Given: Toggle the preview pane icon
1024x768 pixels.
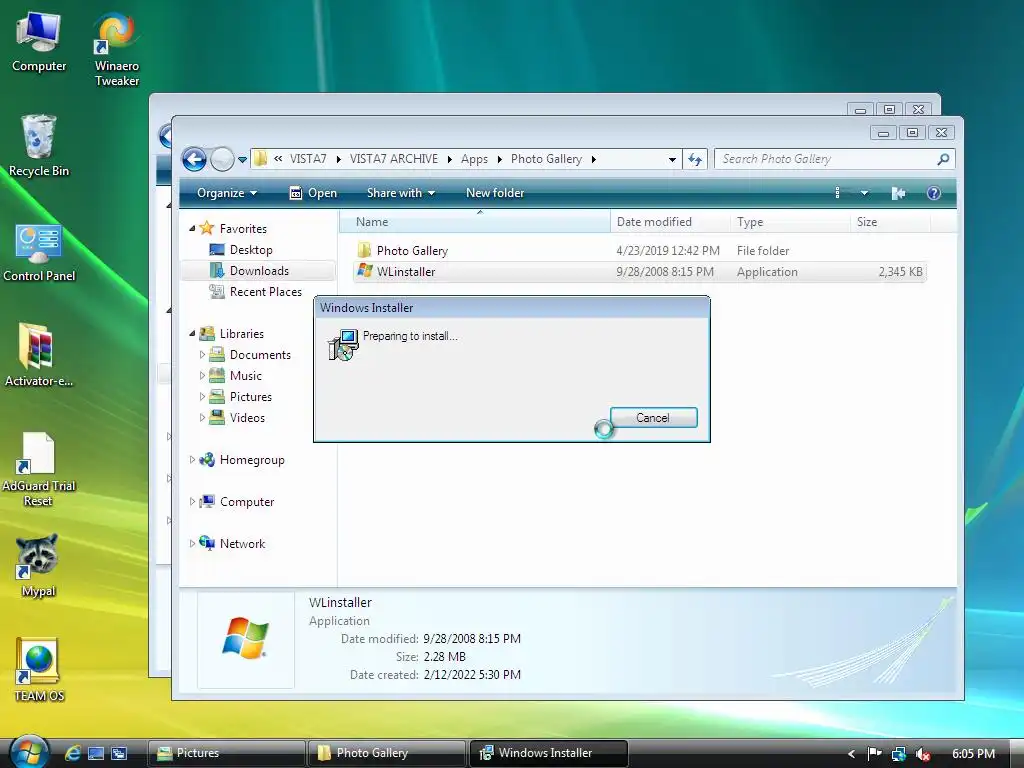Looking at the screenshot, I should (898, 193).
